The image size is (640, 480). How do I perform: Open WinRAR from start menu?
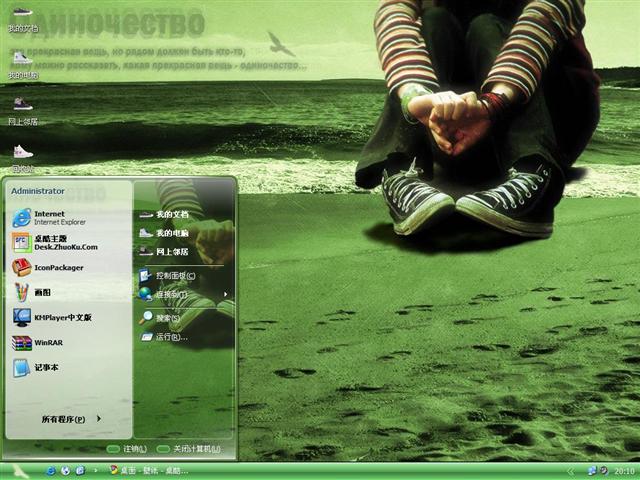pos(38,342)
